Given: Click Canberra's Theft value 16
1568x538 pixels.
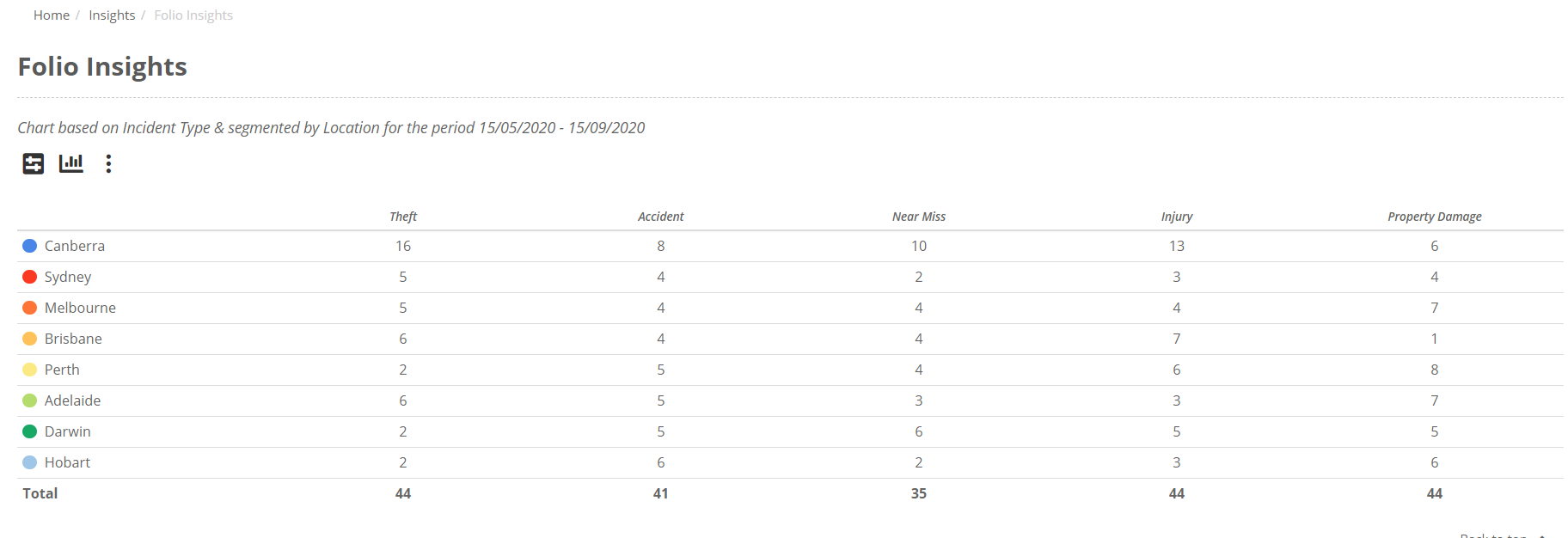Looking at the screenshot, I should click(402, 246).
